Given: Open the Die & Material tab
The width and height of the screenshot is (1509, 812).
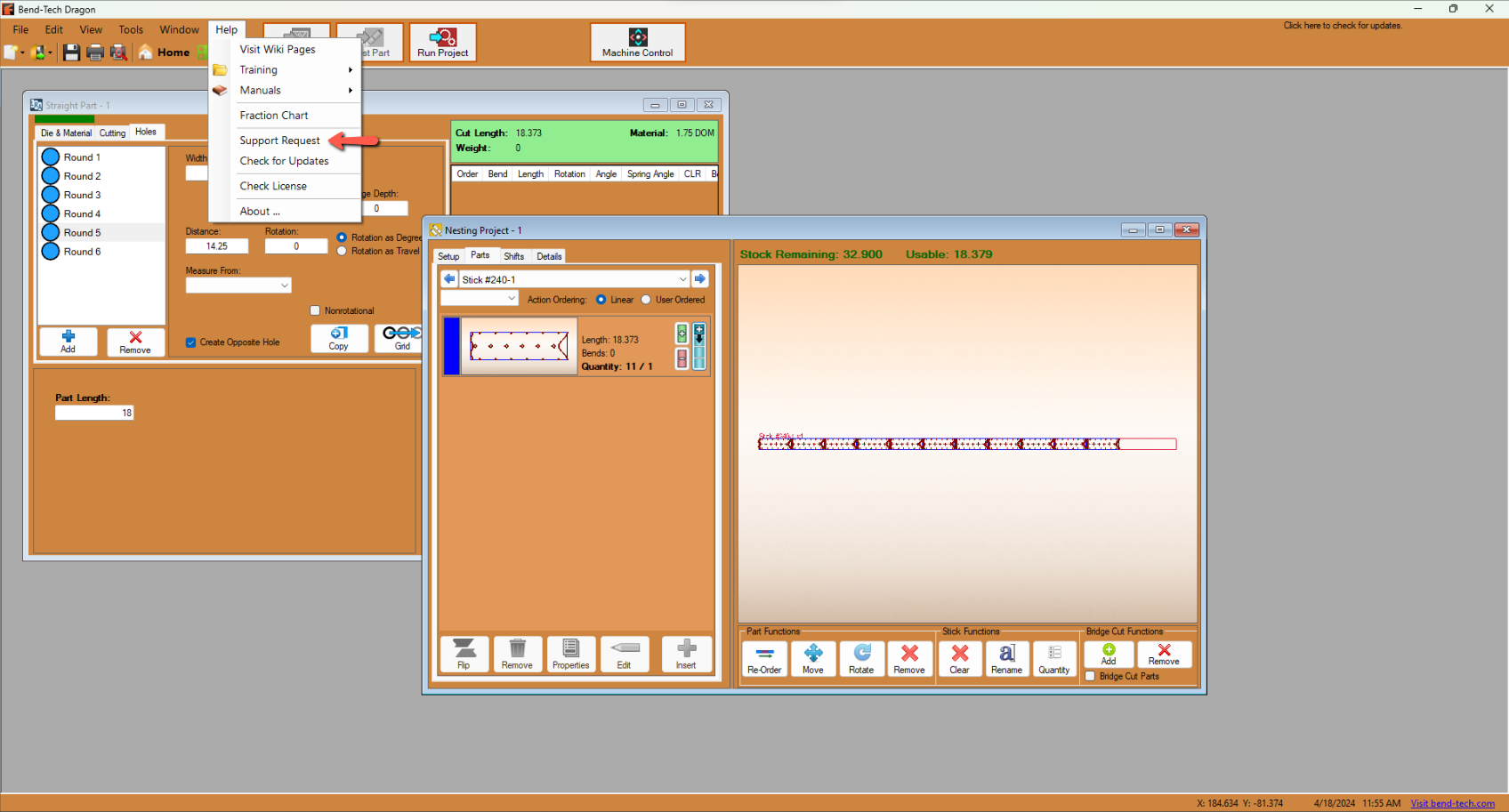Looking at the screenshot, I should click(66, 133).
